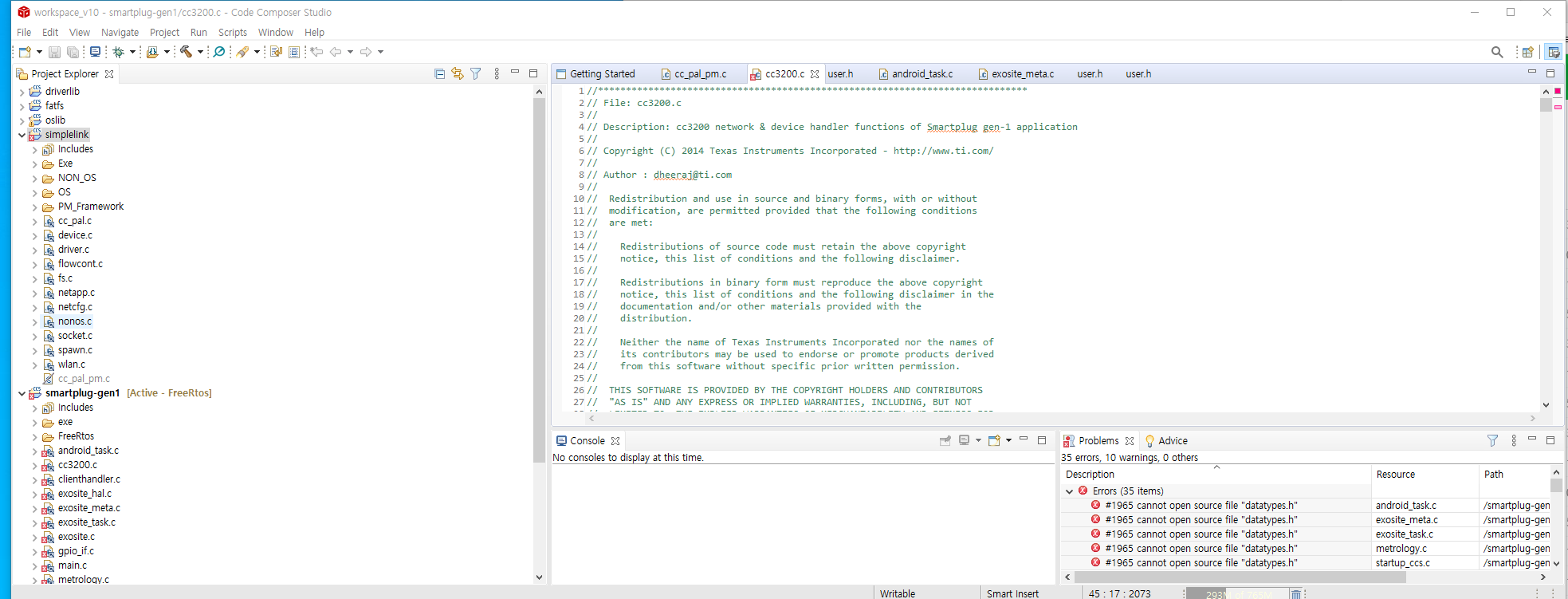Click the Search magnifier icon

[1497, 52]
